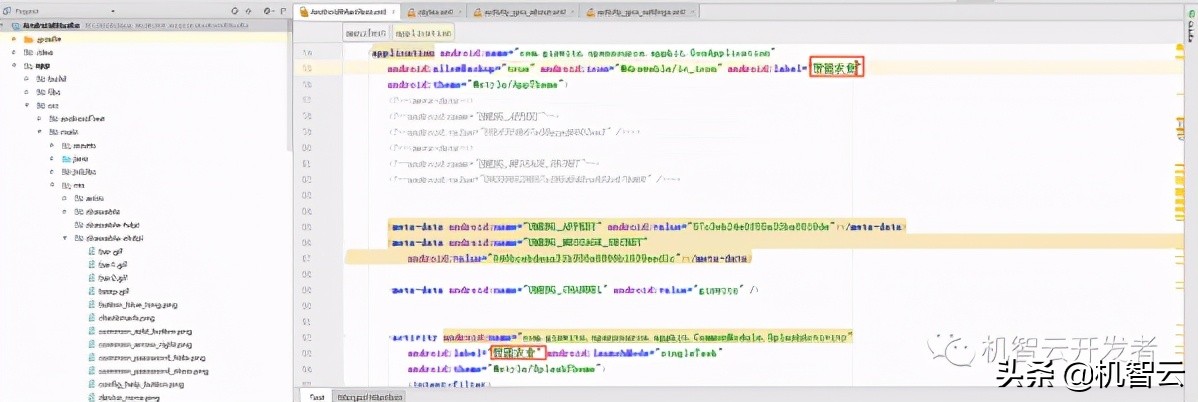Click the file icon beside common_add_button.png
The height and width of the screenshot is (402, 1198).
pyautogui.click(x=92, y=331)
